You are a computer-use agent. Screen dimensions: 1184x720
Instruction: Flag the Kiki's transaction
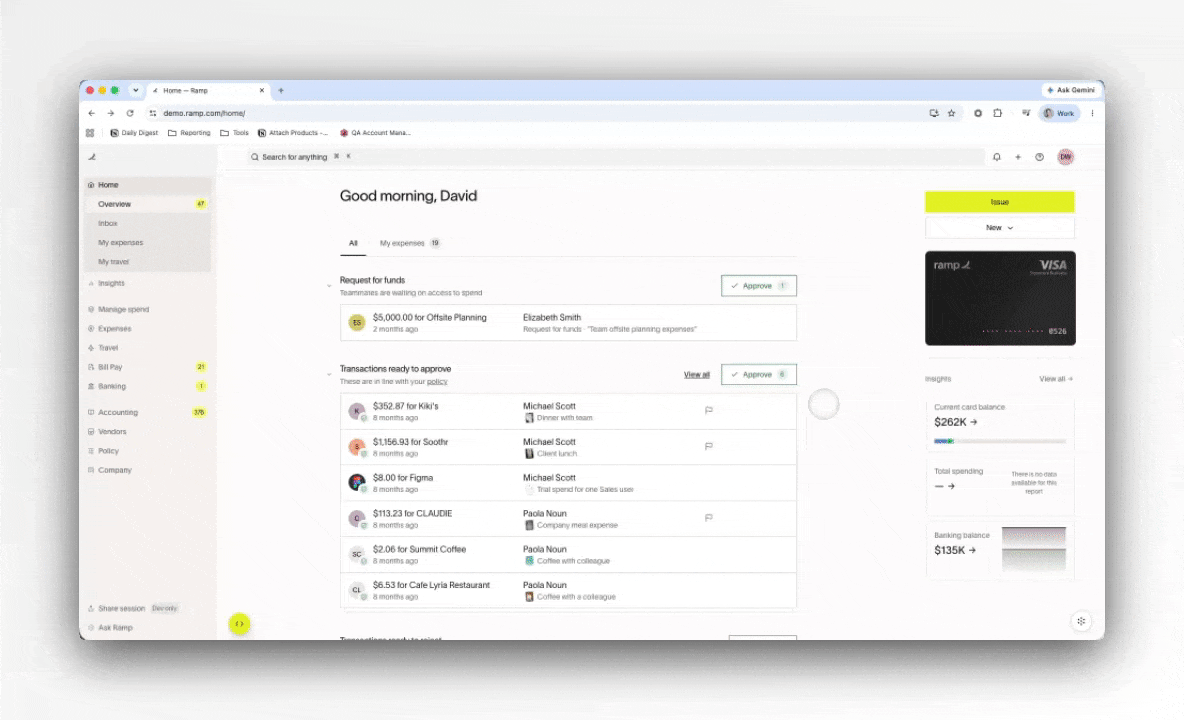tap(708, 411)
